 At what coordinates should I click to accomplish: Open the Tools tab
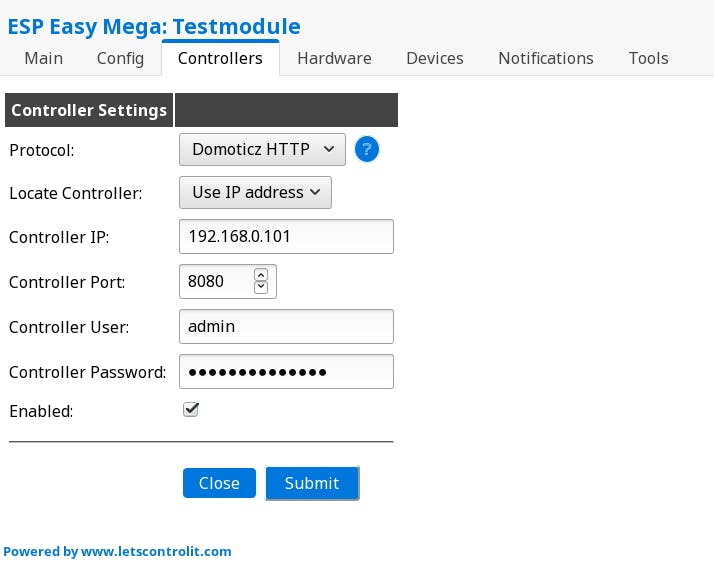pyautogui.click(x=648, y=58)
